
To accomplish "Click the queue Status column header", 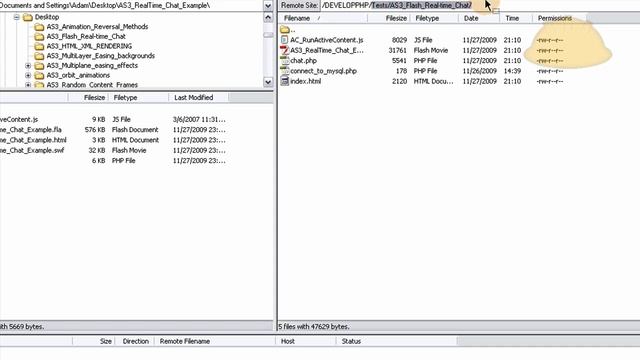I will click(x=396, y=341).
